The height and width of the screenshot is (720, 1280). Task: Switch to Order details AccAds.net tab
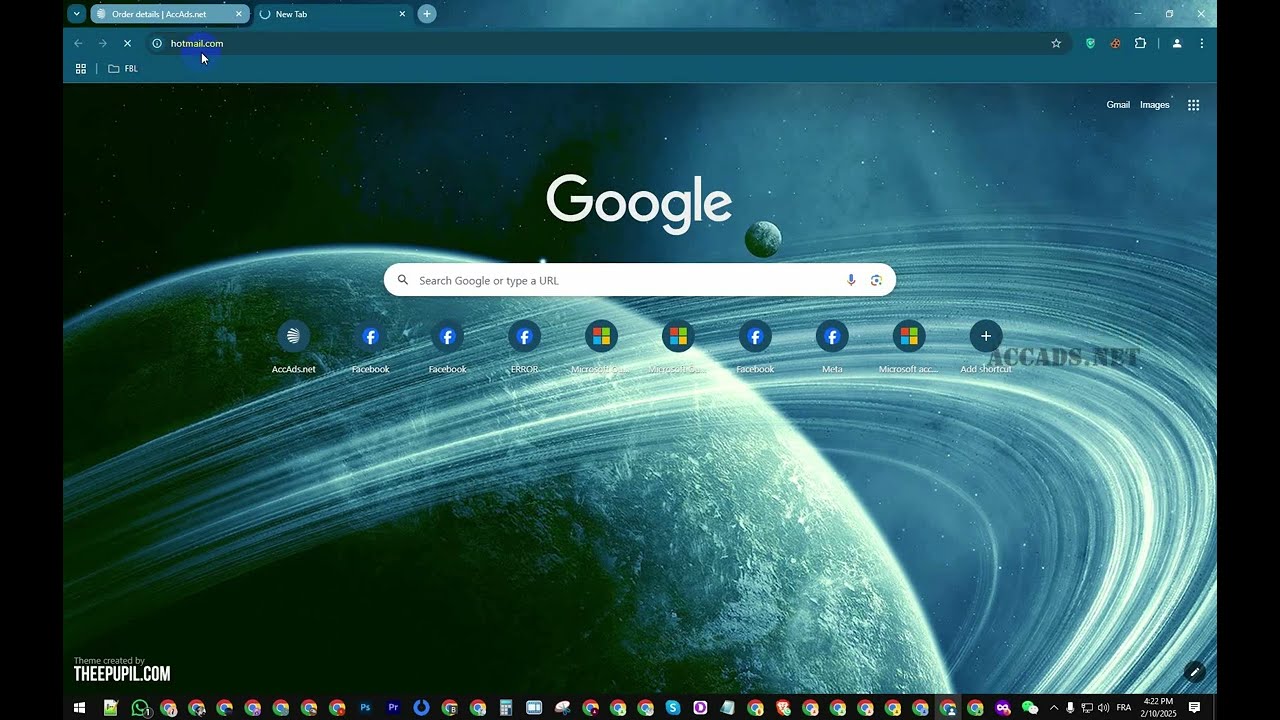[x=165, y=14]
